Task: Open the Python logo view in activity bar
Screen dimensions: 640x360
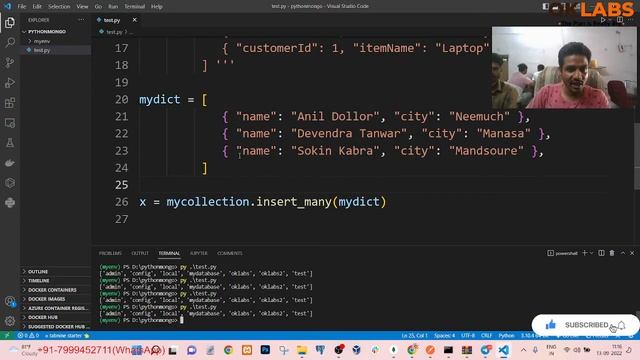Action: pos(10,202)
